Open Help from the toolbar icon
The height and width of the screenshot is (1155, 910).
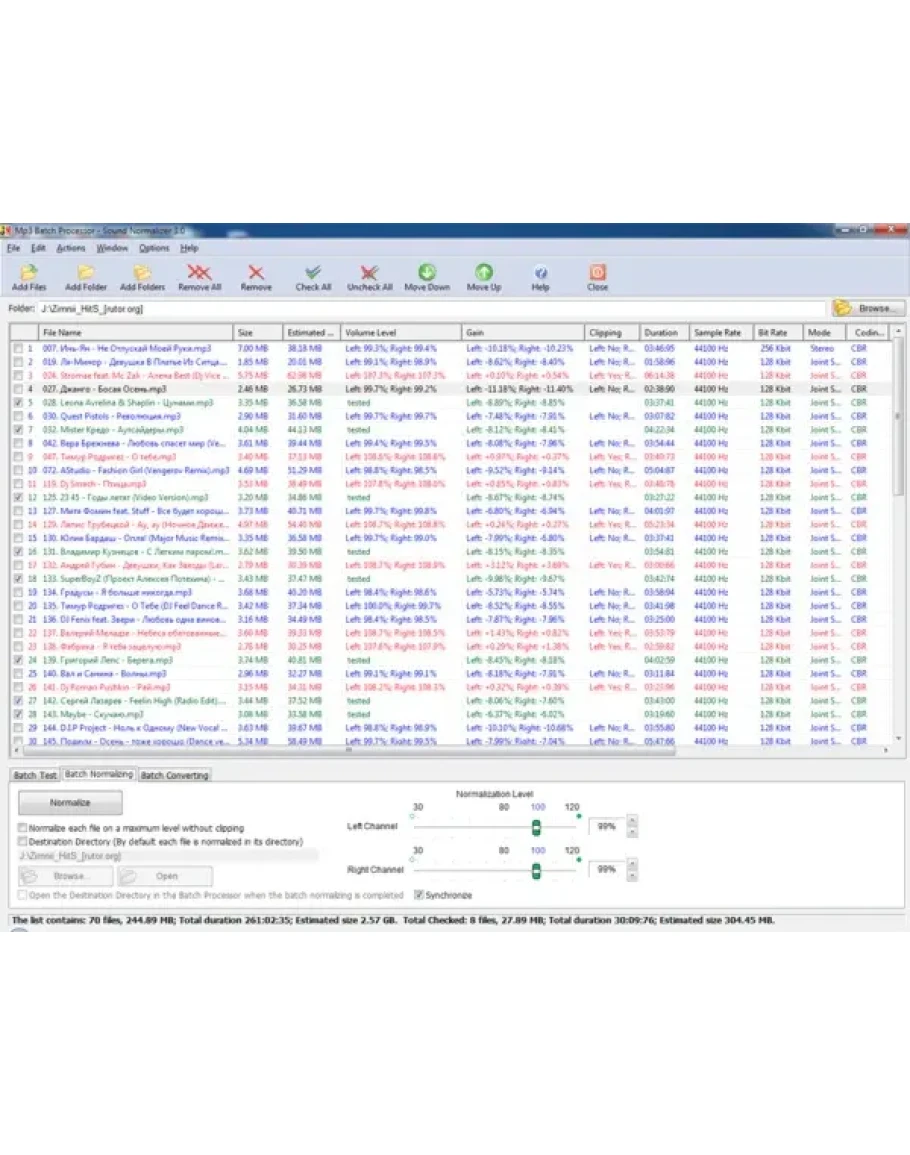pyautogui.click(x=540, y=277)
